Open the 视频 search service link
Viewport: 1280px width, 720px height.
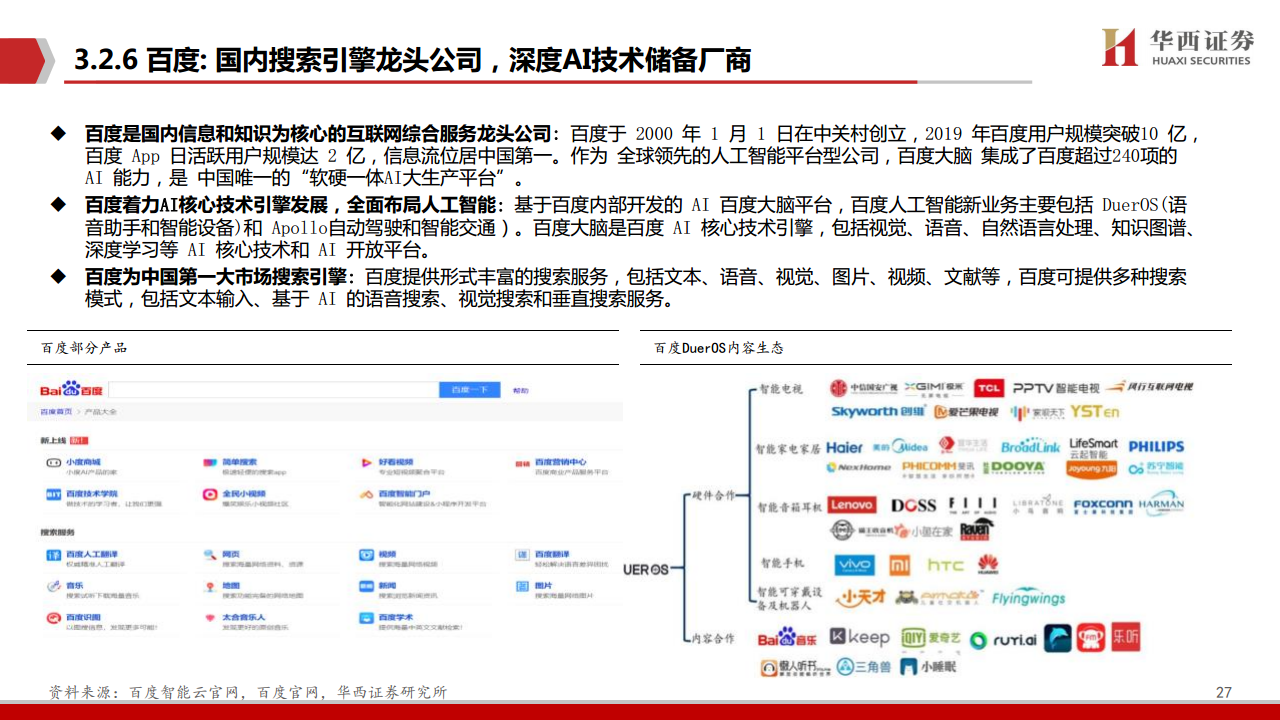pyautogui.click(x=387, y=553)
